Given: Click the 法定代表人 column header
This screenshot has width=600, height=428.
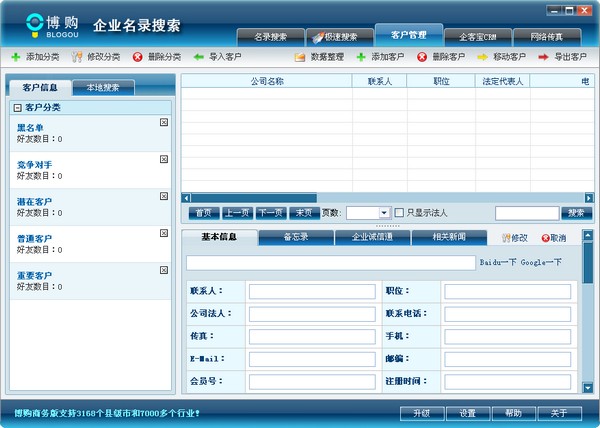Looking at the screenshot, I should tap(502, 81).
